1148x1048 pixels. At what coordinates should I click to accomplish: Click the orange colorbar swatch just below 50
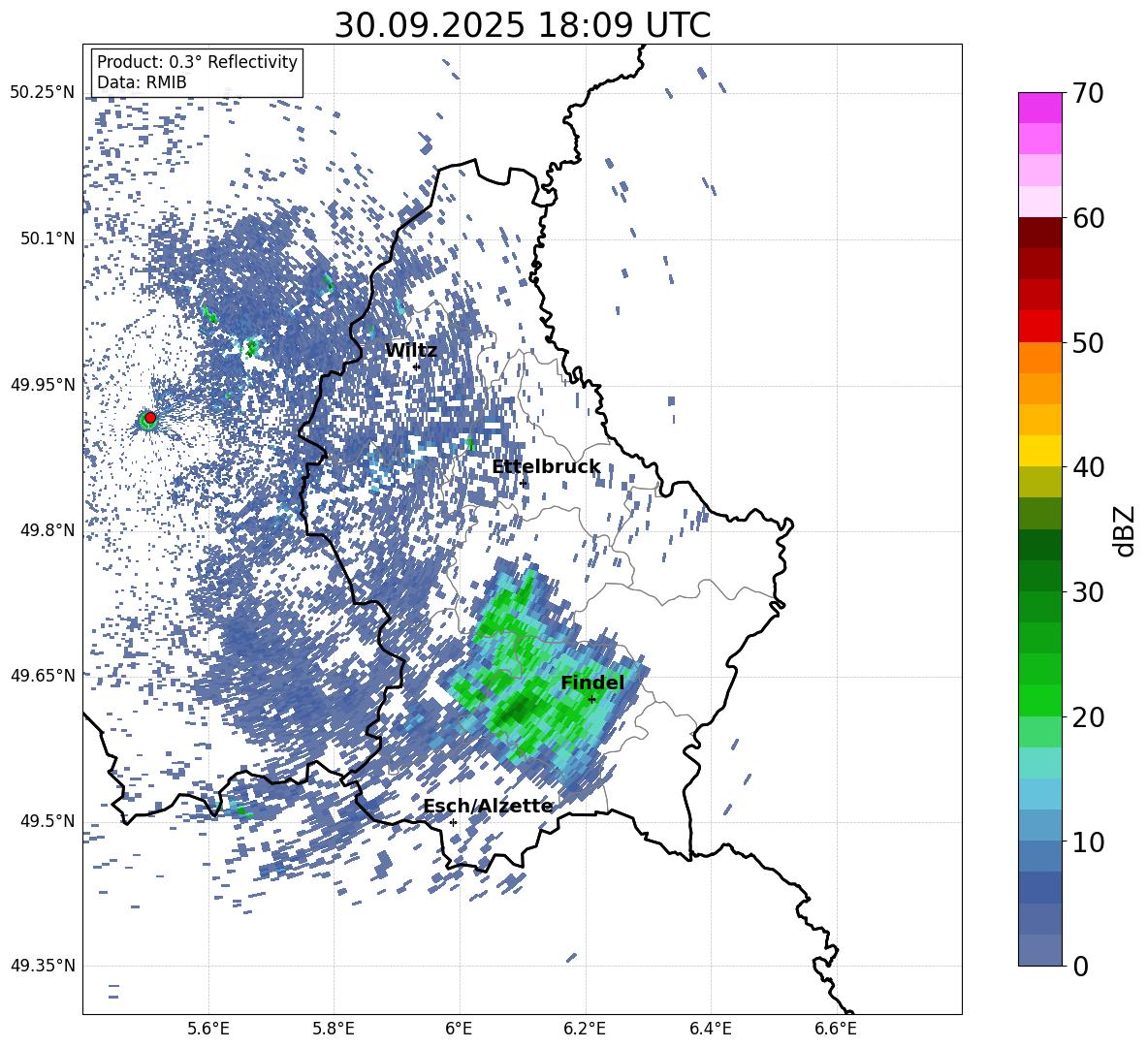click(x=1039, y=358)
